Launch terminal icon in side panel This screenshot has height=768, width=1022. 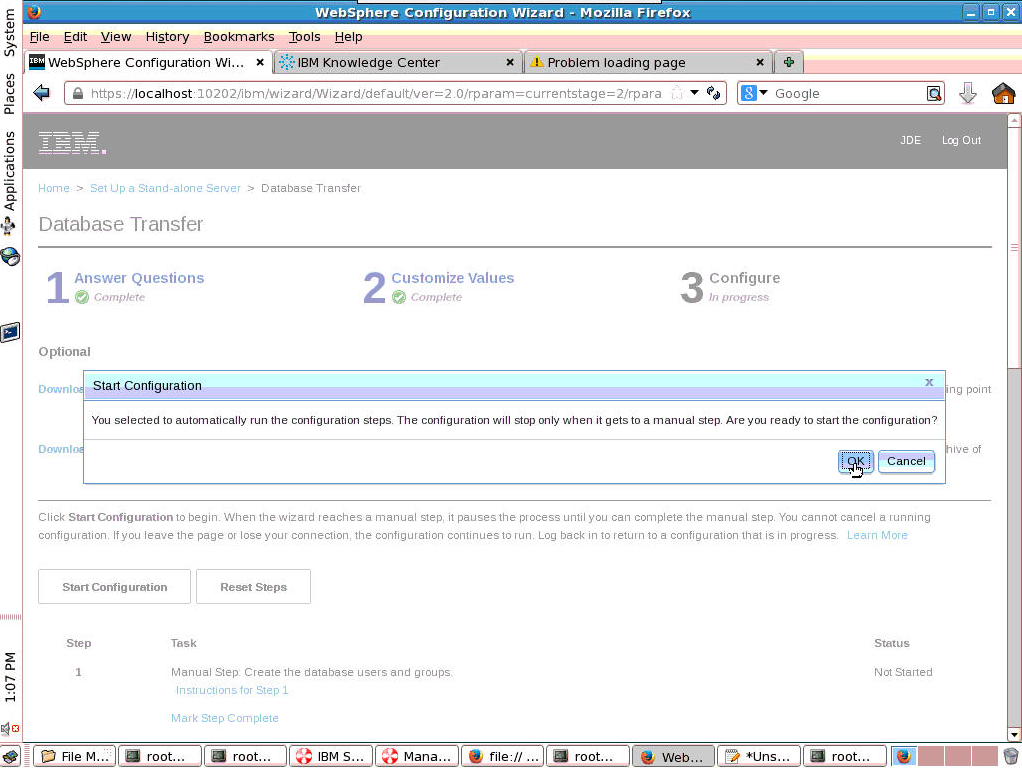pos(10,332)
